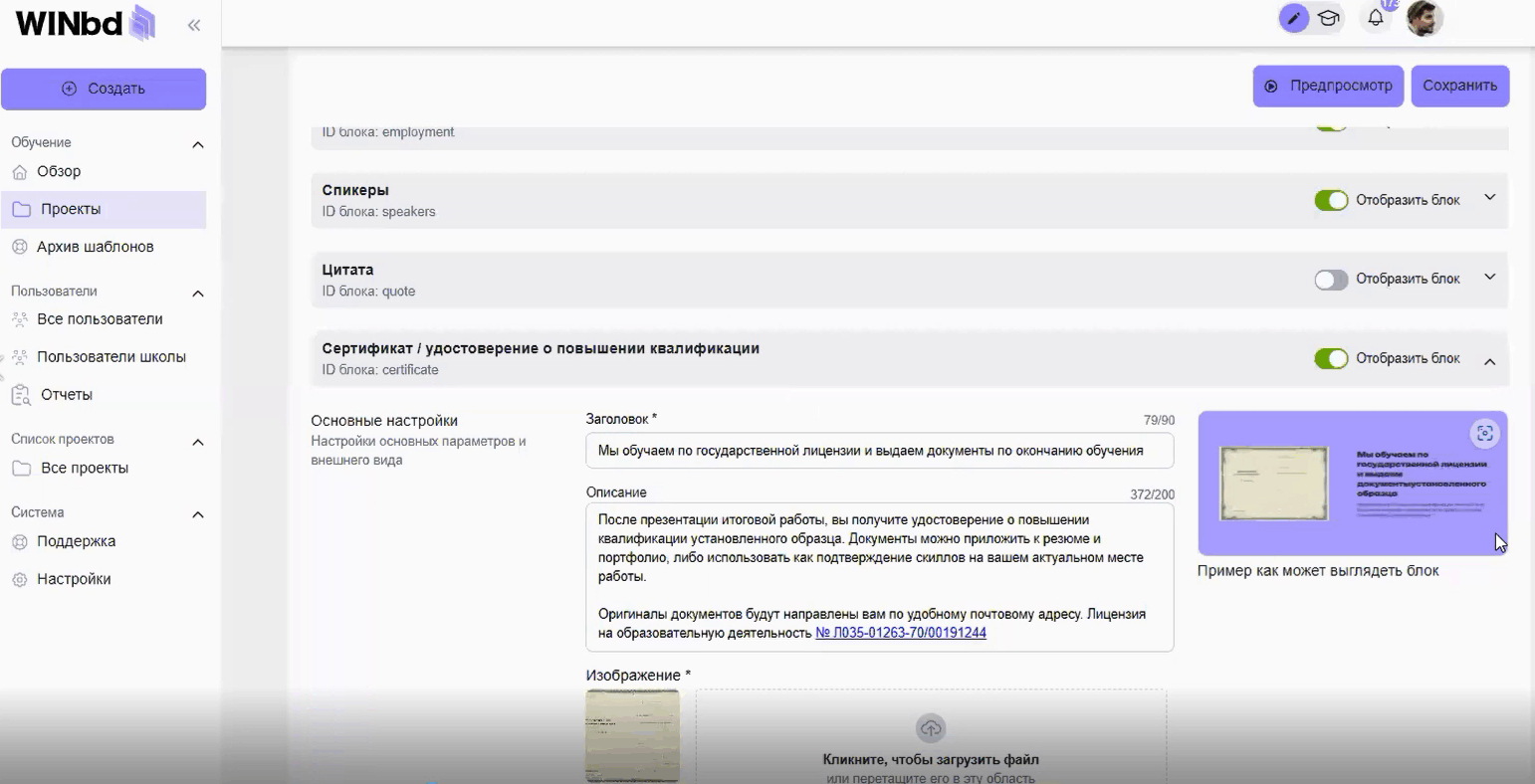This screenshot has width=1535, height=784.
Task: Switch to the pencil edit mode icon
Action: pos(1294,18)
